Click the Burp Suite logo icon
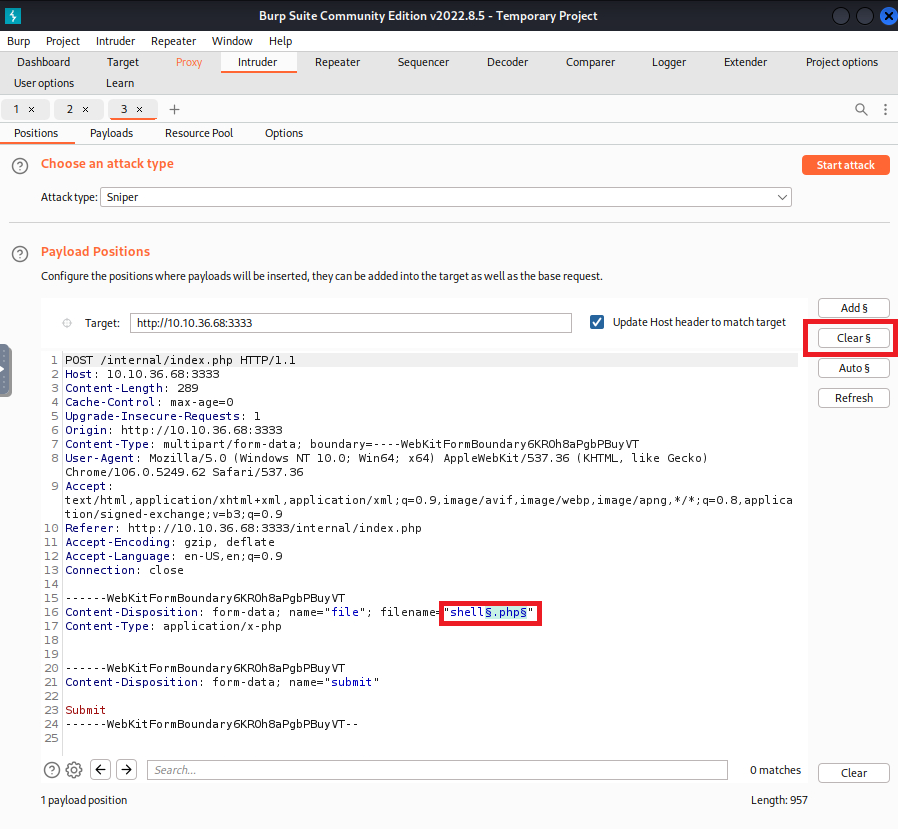Screen dimensions: 898x829 pos(13,15)
